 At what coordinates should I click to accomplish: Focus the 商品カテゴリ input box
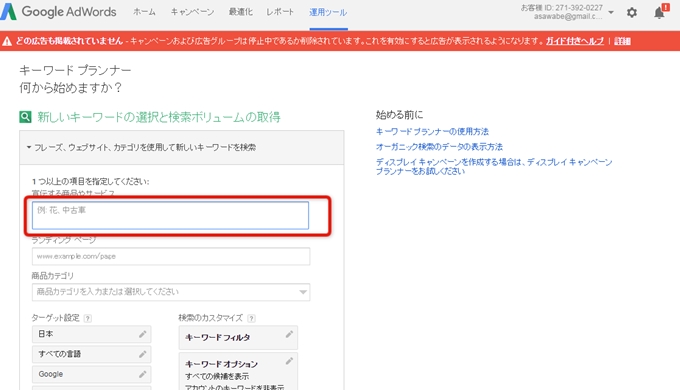click(x=171, y=292)
